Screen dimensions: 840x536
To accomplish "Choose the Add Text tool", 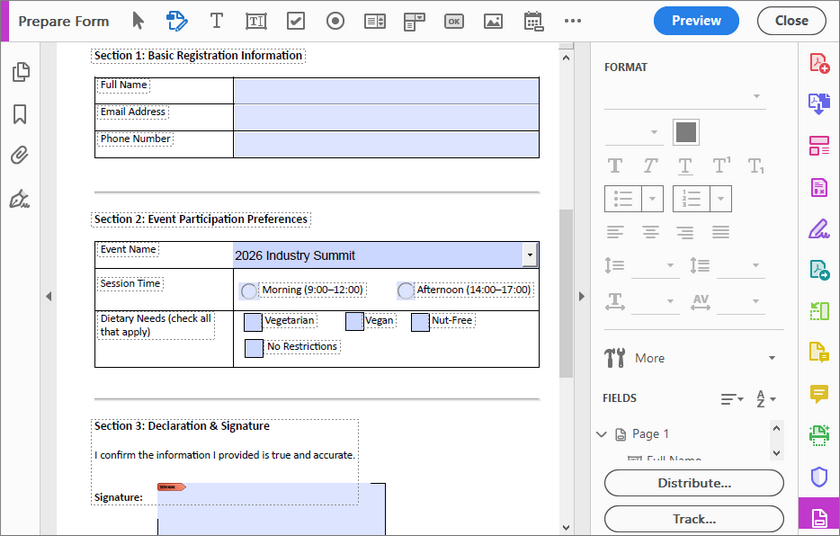I will point(216,21).
